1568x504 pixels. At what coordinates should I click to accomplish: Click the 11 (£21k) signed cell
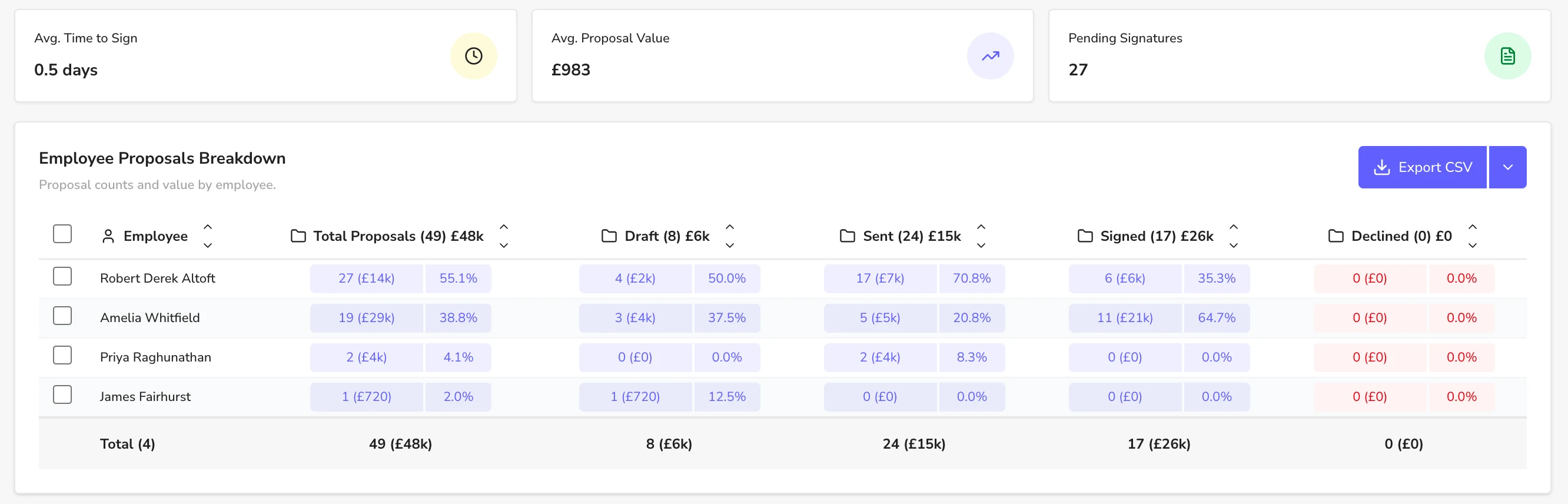(x=1125, y=319)
